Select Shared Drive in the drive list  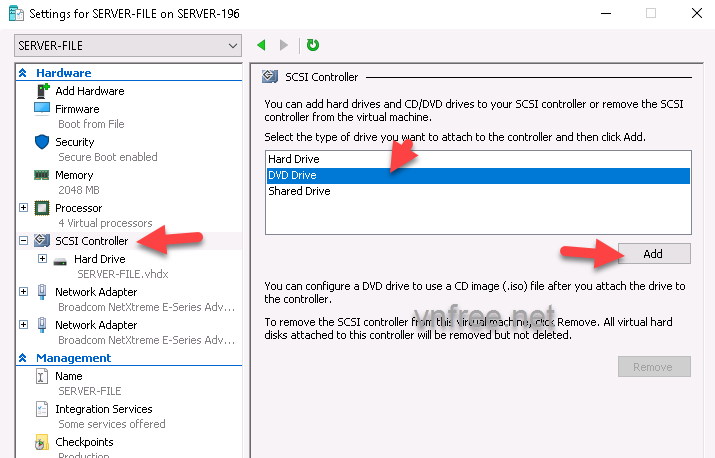(299, 191)
